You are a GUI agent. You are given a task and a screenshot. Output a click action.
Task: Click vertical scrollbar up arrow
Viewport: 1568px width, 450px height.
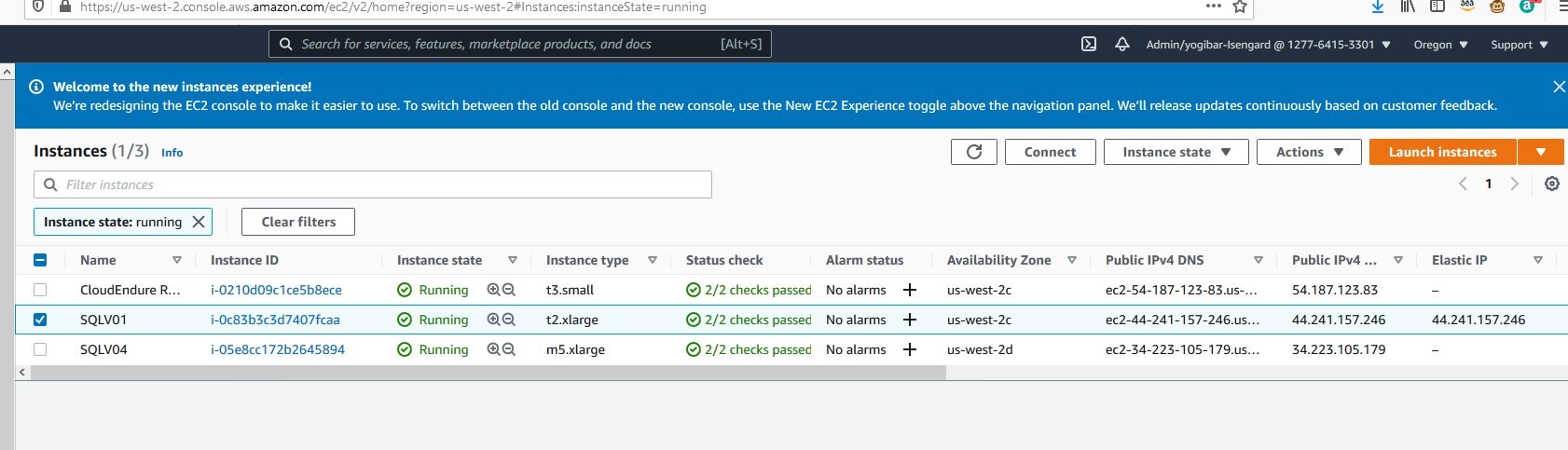click(x=7, y=71)
